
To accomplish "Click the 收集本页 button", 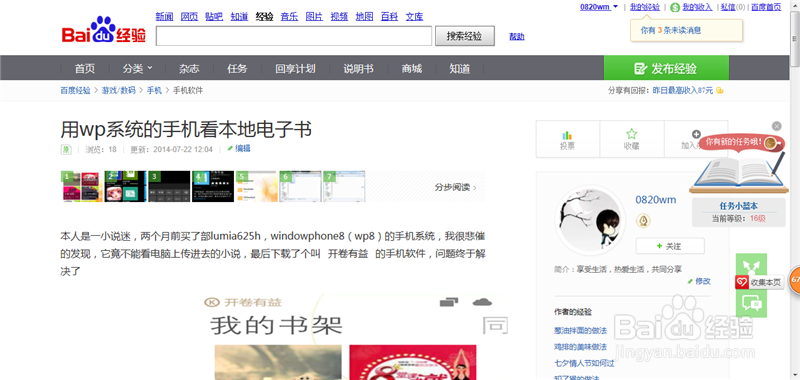I will 759,282.
